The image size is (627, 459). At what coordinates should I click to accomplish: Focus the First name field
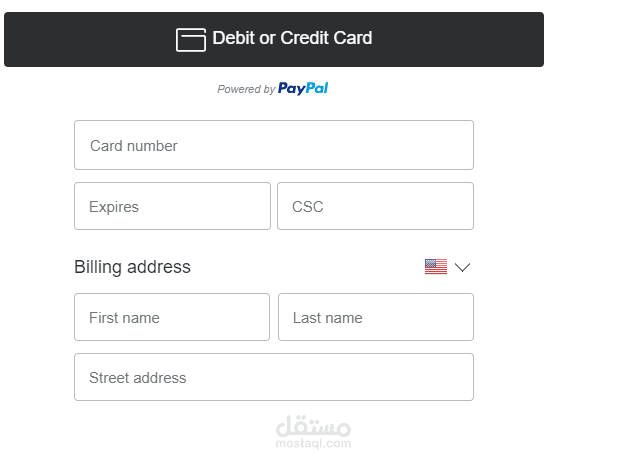pyautogui.click(x=172, y=317)
